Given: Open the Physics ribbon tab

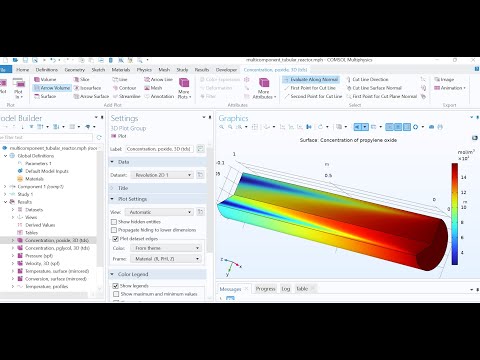Looking at the screenshot, I should pos(144,70).
